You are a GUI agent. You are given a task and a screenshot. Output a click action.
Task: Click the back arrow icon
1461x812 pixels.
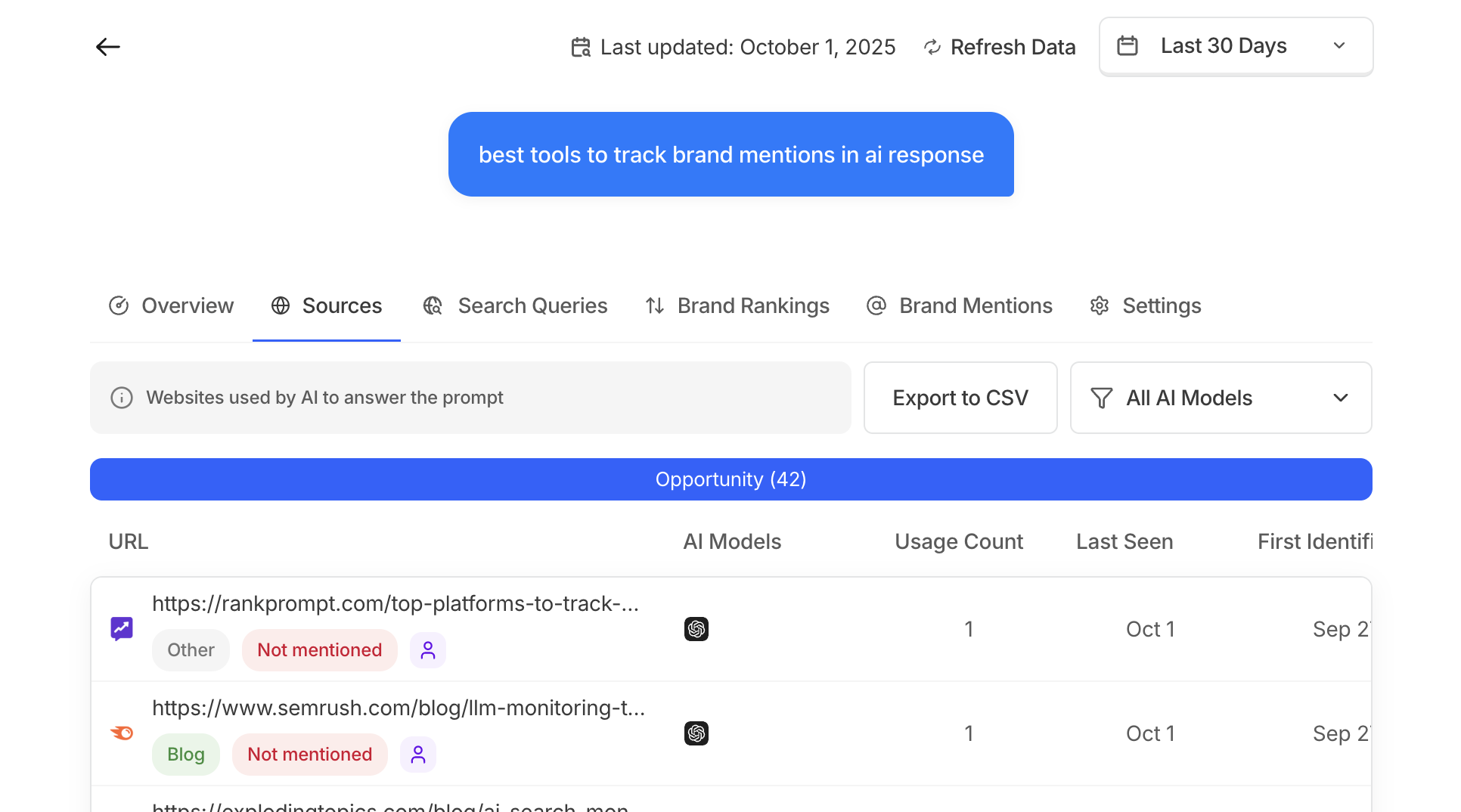point(108,47)
